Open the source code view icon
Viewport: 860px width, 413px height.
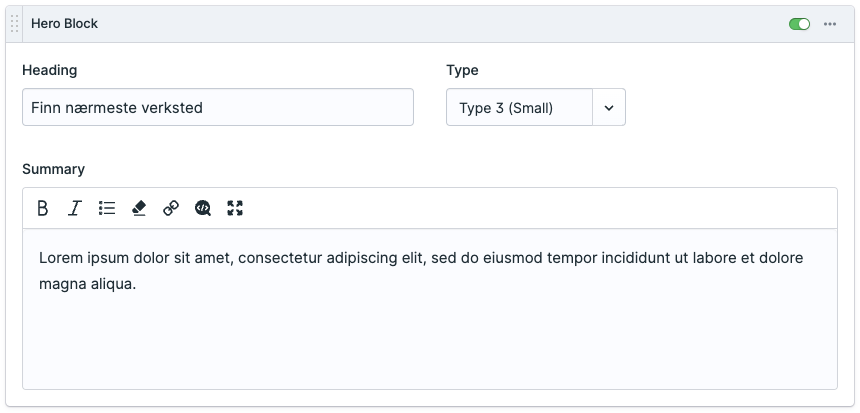click(203, 208)
